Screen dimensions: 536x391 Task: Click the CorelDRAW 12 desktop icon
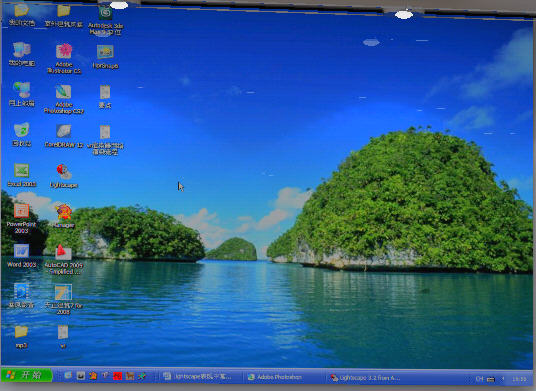[64, 136]
